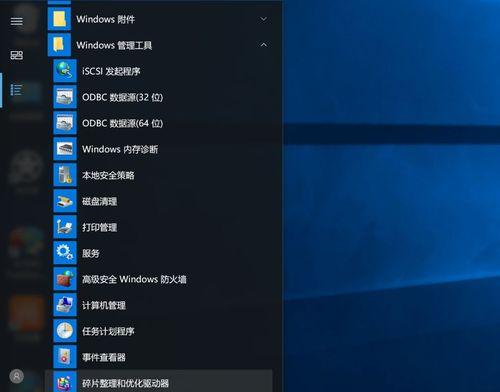The image size is (500, 392).
Task: Open 计算机管理
Action: 104,305
